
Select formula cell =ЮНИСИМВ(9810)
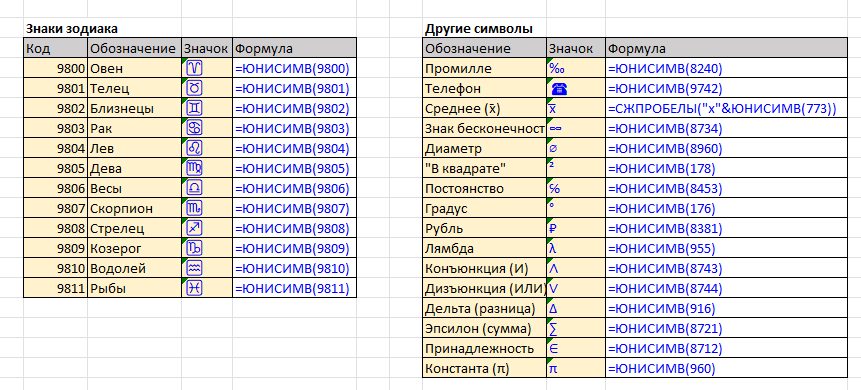pyautogui.click(x=295, y=269)
